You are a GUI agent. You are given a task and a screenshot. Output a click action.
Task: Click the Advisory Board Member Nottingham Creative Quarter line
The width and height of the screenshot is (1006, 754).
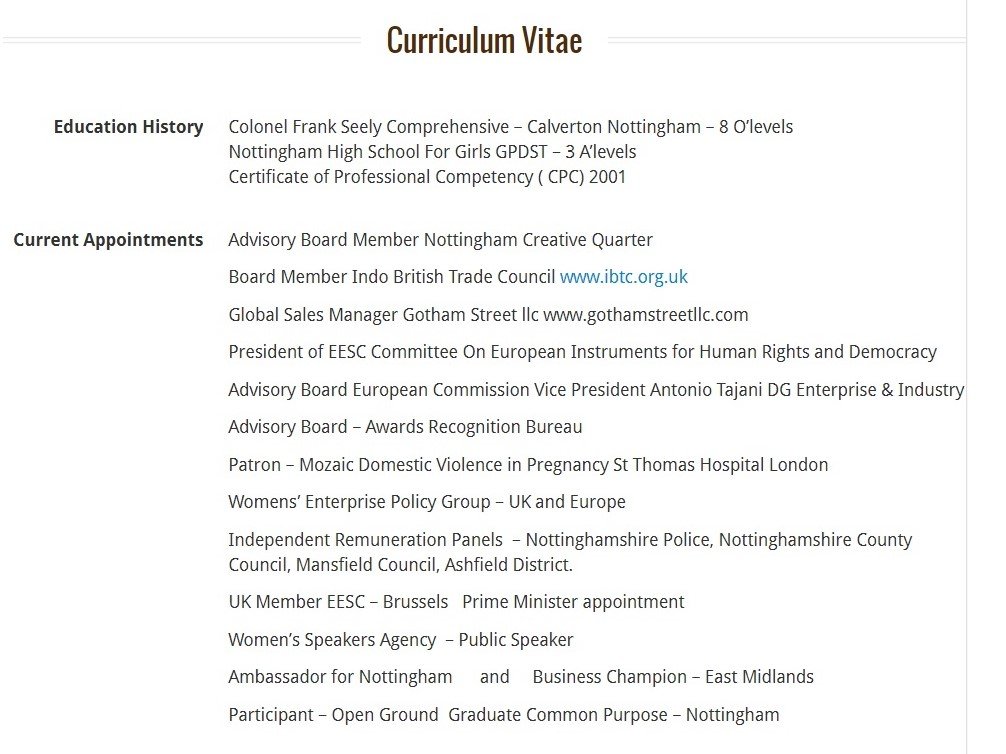pos(440,240)
